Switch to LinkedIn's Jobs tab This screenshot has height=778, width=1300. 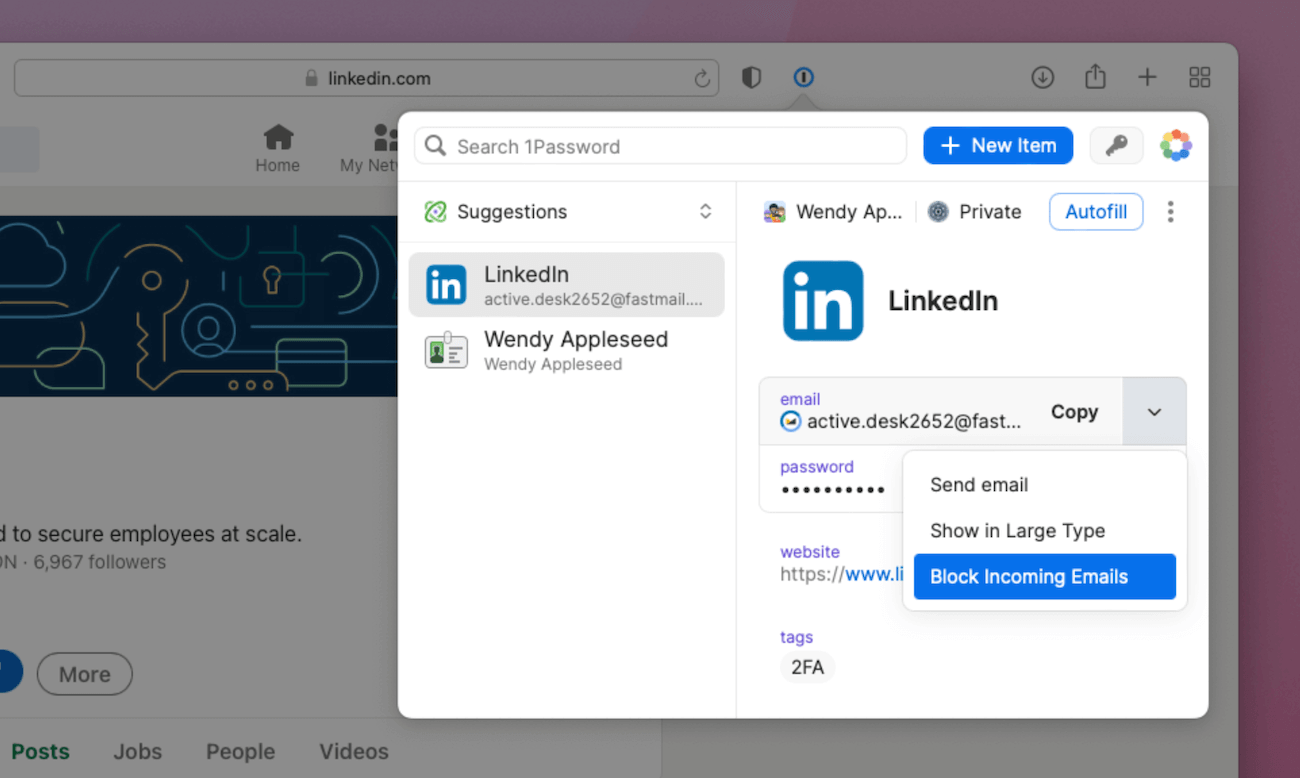coord(137,751)
